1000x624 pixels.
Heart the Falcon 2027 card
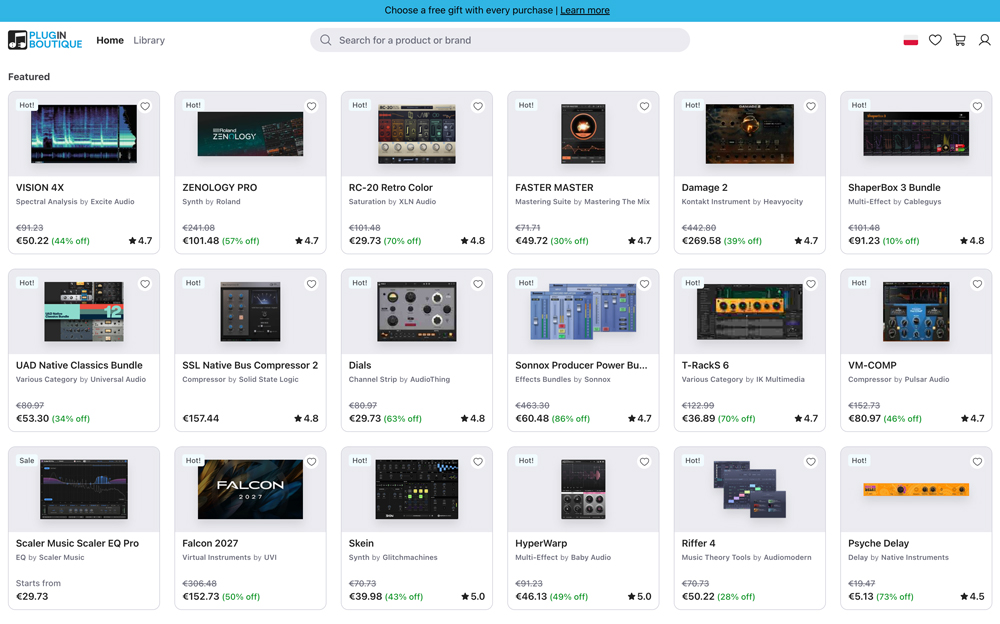pos(311,461)
